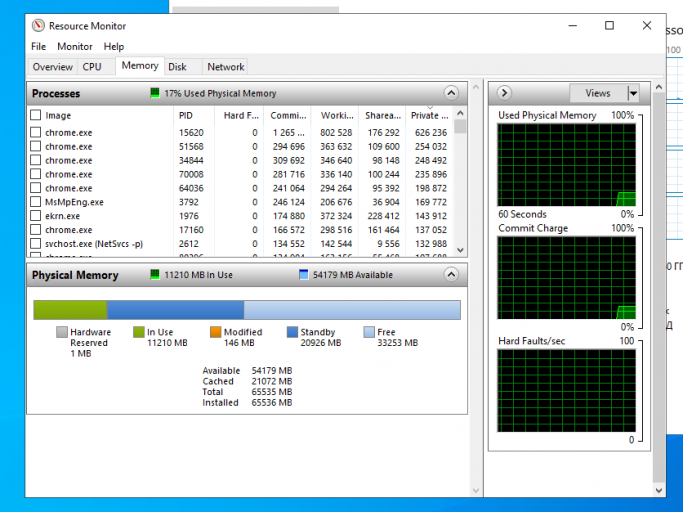683x512 pixels.
Task: Switch to the Network tab
Action: click(226, 67)
